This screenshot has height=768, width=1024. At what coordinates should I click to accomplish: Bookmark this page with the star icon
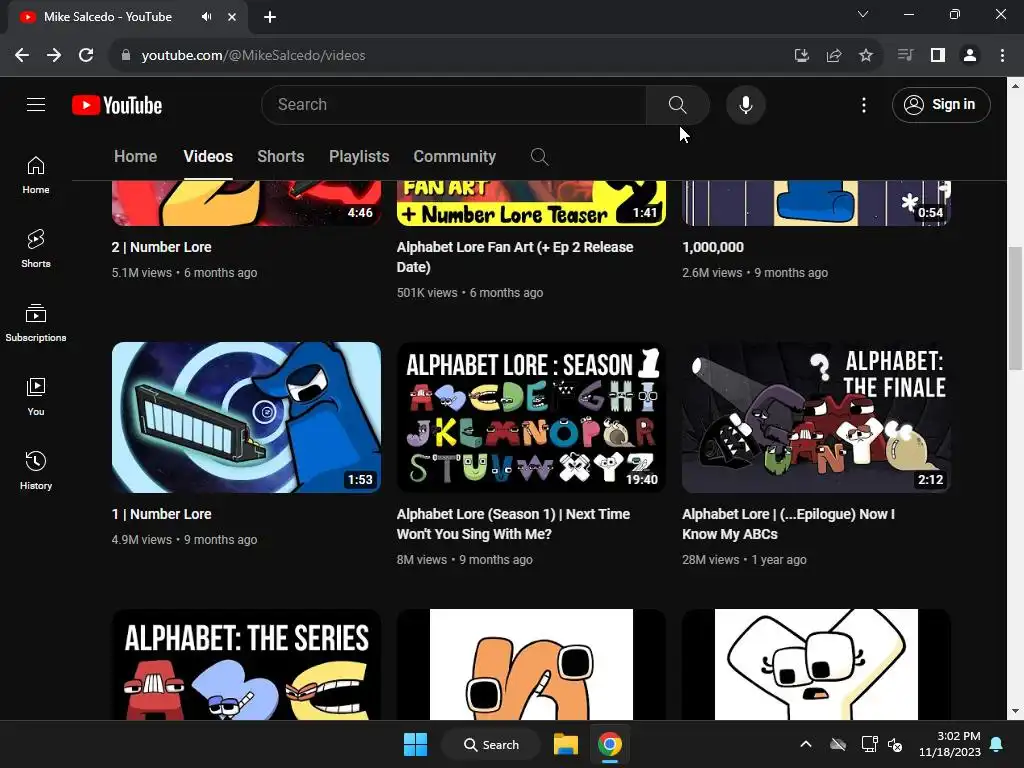click(x=866, y=56)
